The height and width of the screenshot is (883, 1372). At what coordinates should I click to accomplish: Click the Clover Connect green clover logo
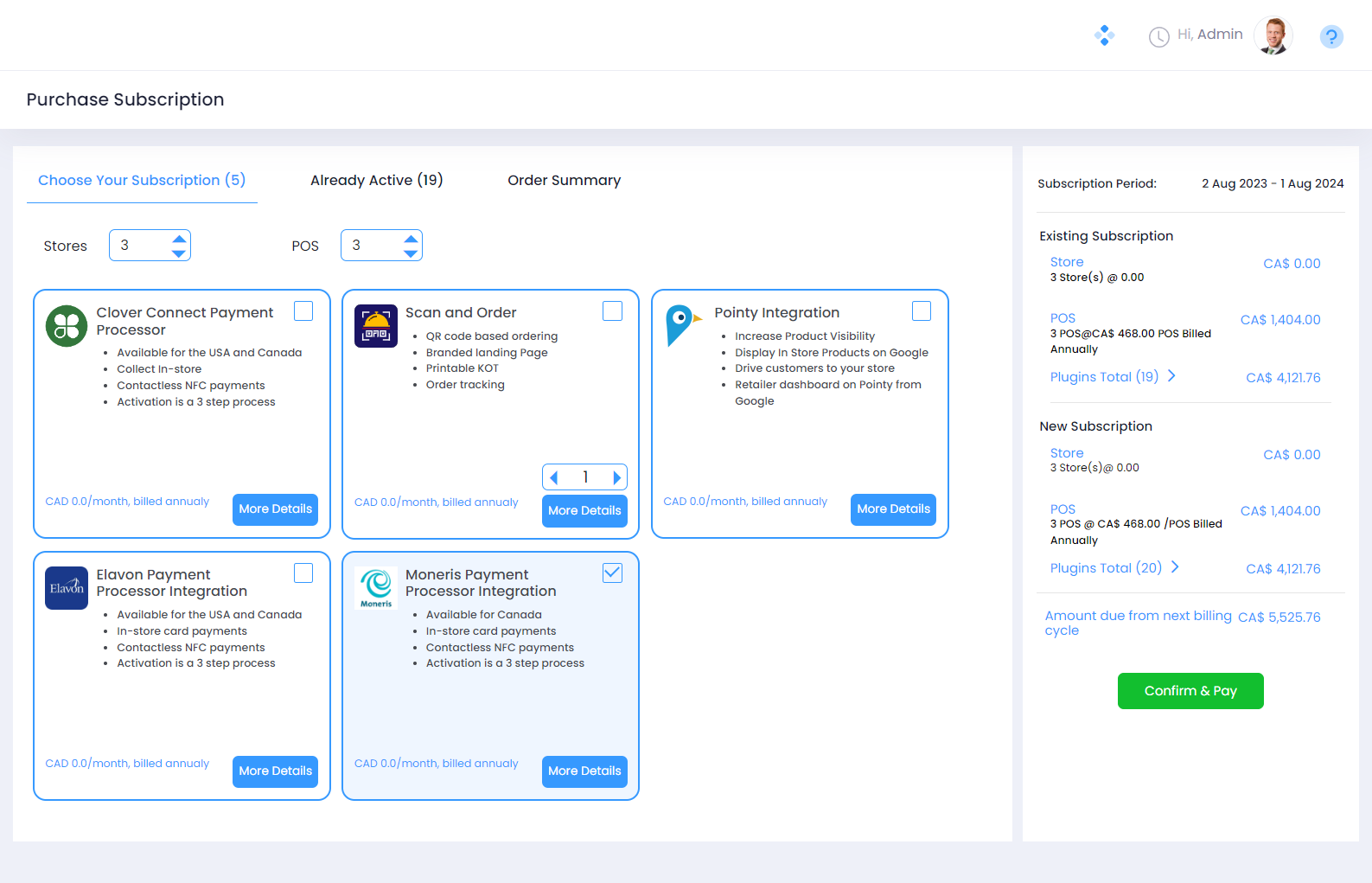(67, 326)
